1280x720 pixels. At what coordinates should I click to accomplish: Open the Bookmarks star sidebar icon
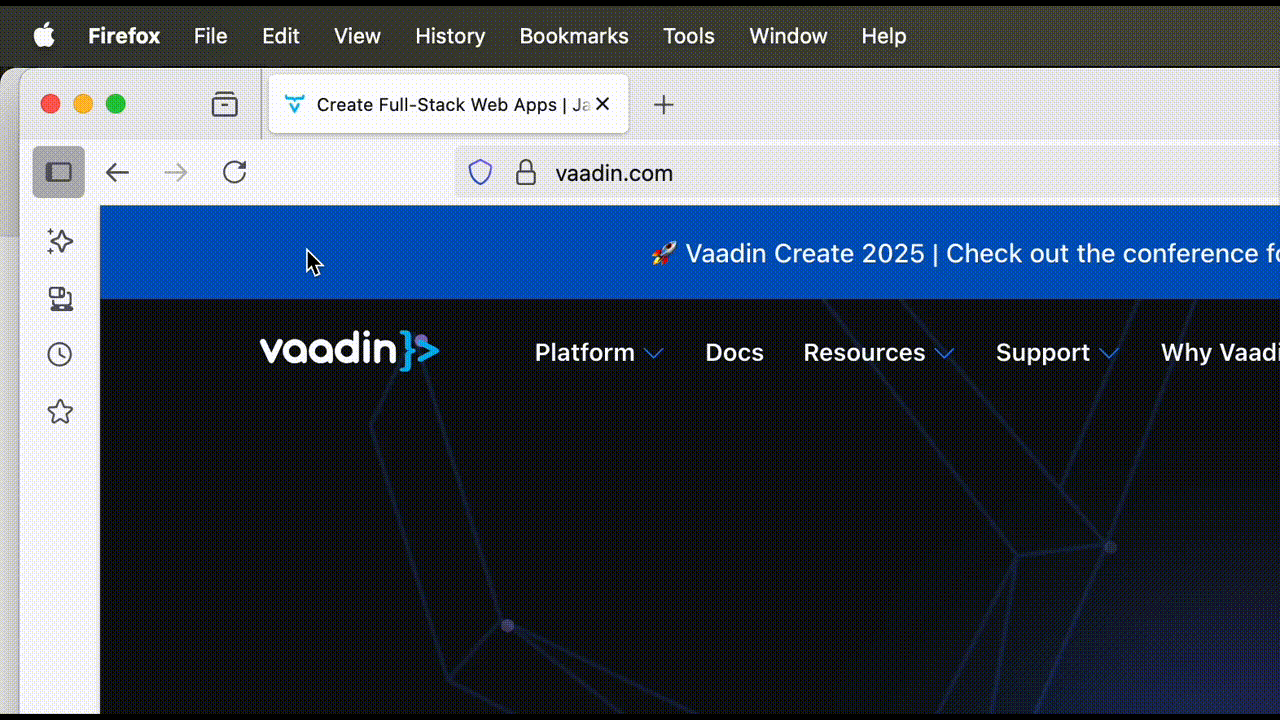click(x=60, y=411)
